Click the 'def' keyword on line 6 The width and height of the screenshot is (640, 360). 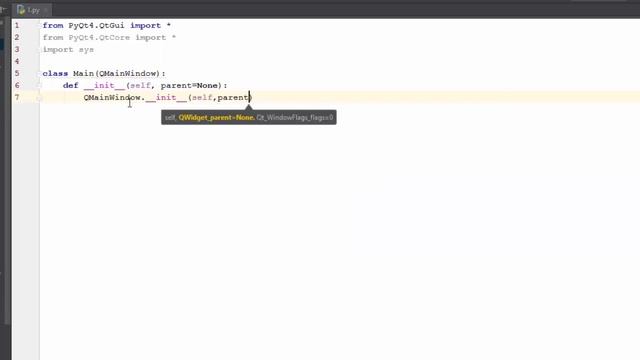click(x=71, y=86)
